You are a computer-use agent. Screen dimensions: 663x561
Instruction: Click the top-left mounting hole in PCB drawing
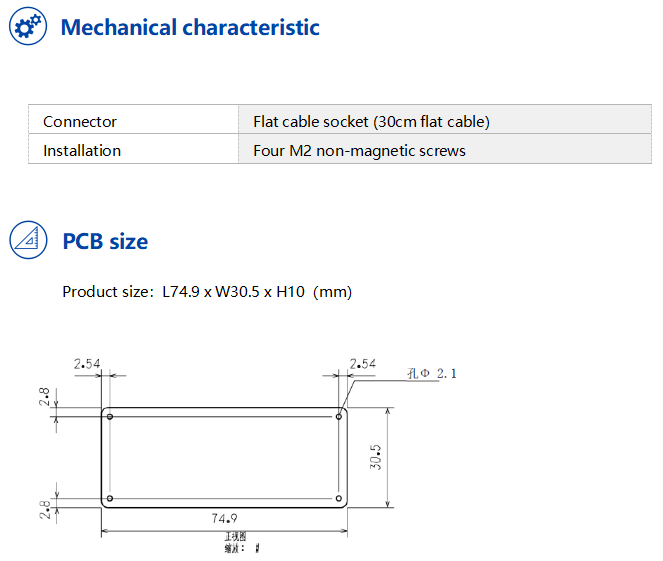110,416
